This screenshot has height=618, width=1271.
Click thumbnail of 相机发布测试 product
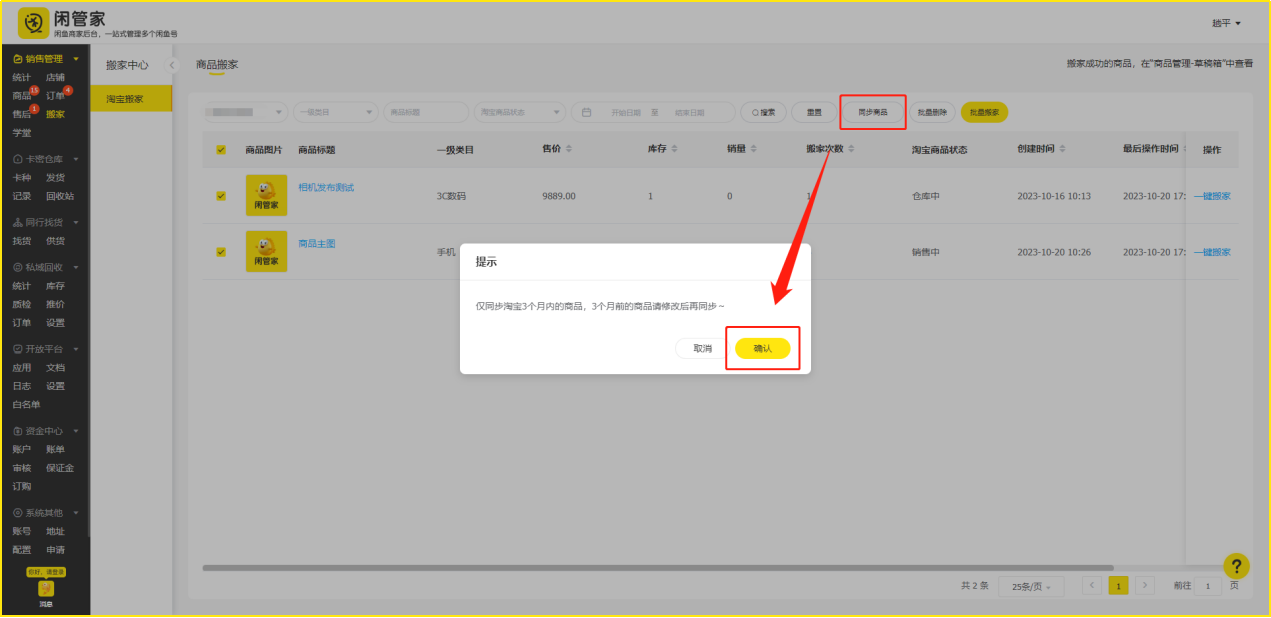click(x=266, y=195)
